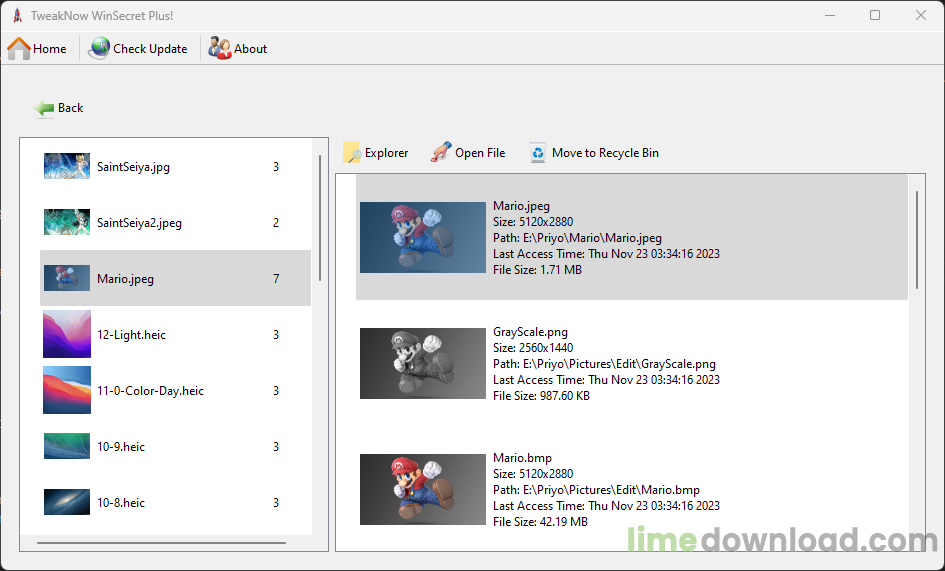This screenshot has width=945, height=571.
Task: Click the Open File icon
Action: coord(441,153)
